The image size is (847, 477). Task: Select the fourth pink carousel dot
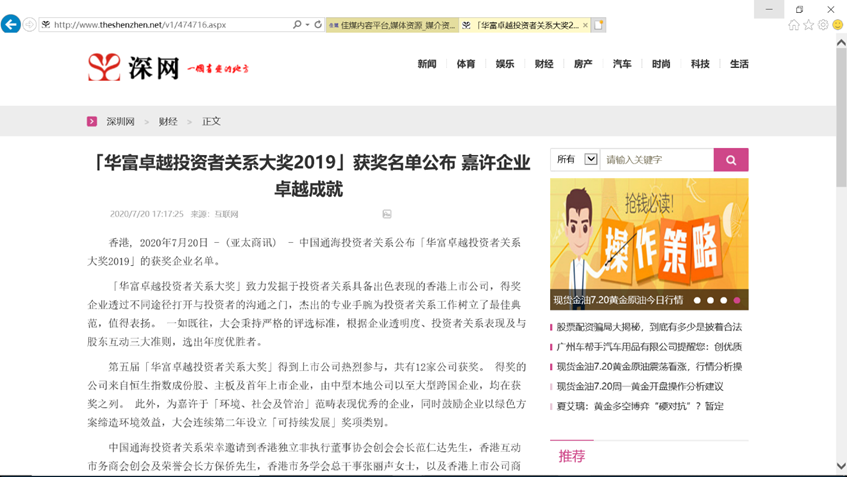737,300
